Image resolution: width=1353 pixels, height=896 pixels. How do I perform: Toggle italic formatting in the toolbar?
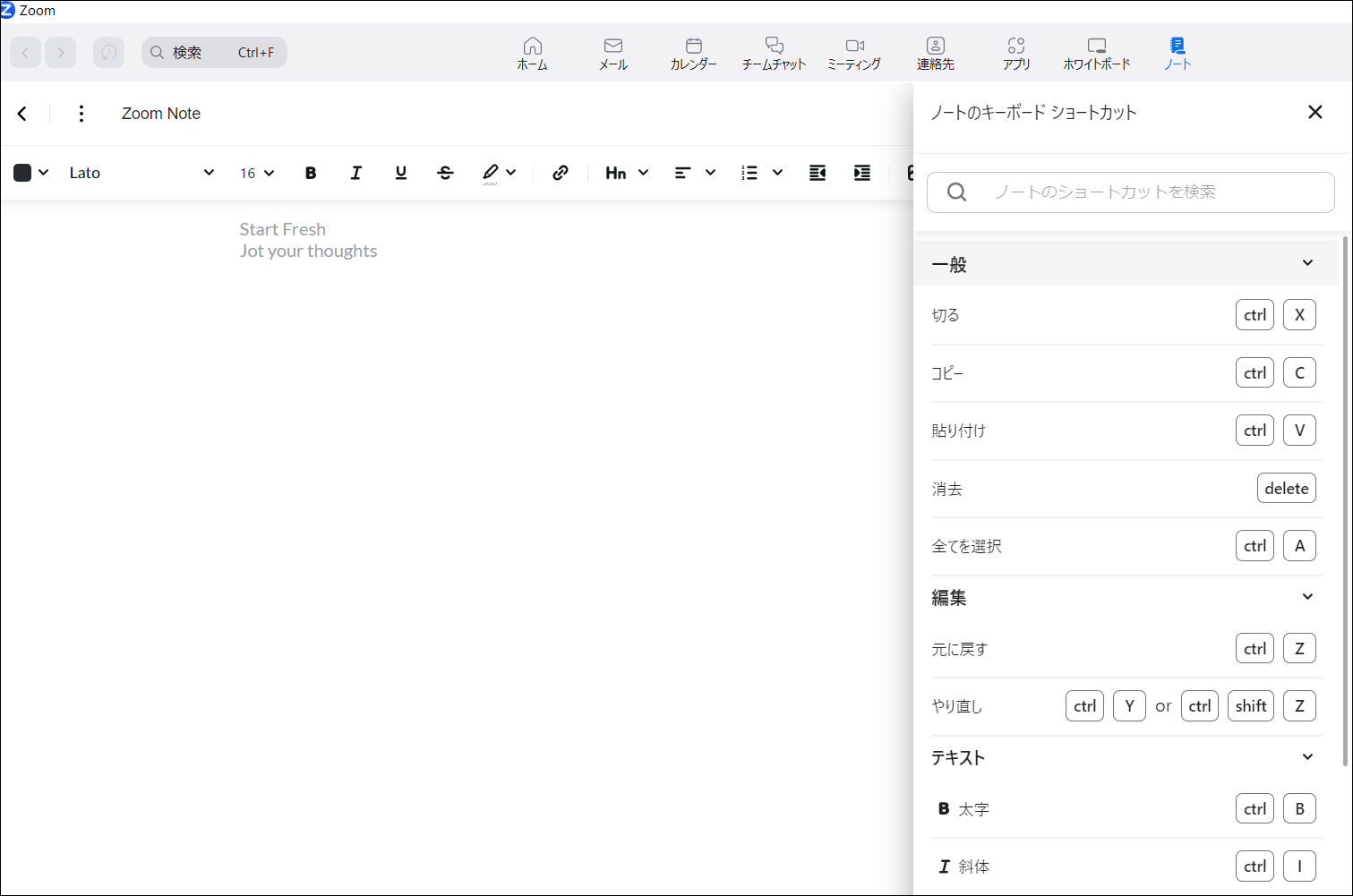[355, 173]
